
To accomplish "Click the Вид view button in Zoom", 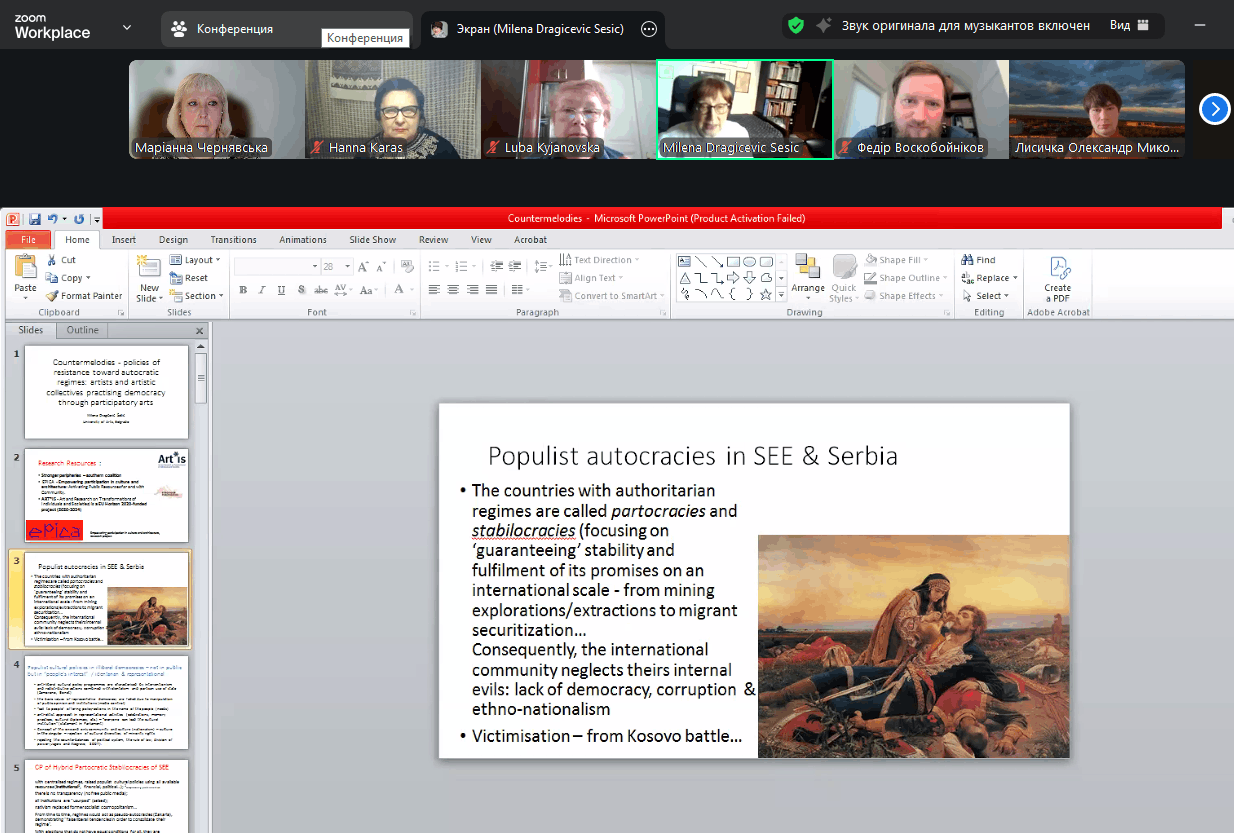I will [1129, 26].
